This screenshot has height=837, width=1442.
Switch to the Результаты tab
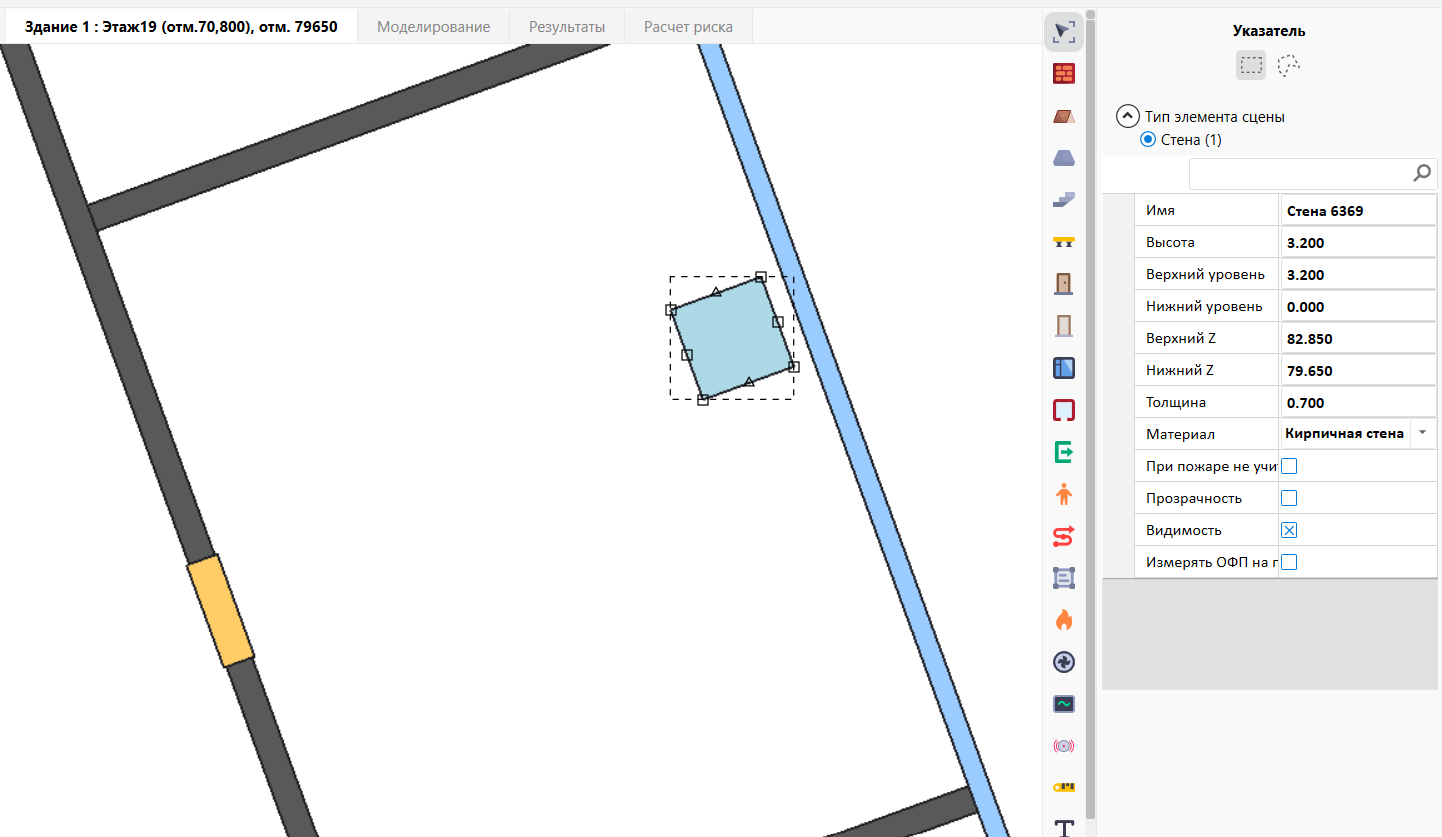(x=567, y=27)
